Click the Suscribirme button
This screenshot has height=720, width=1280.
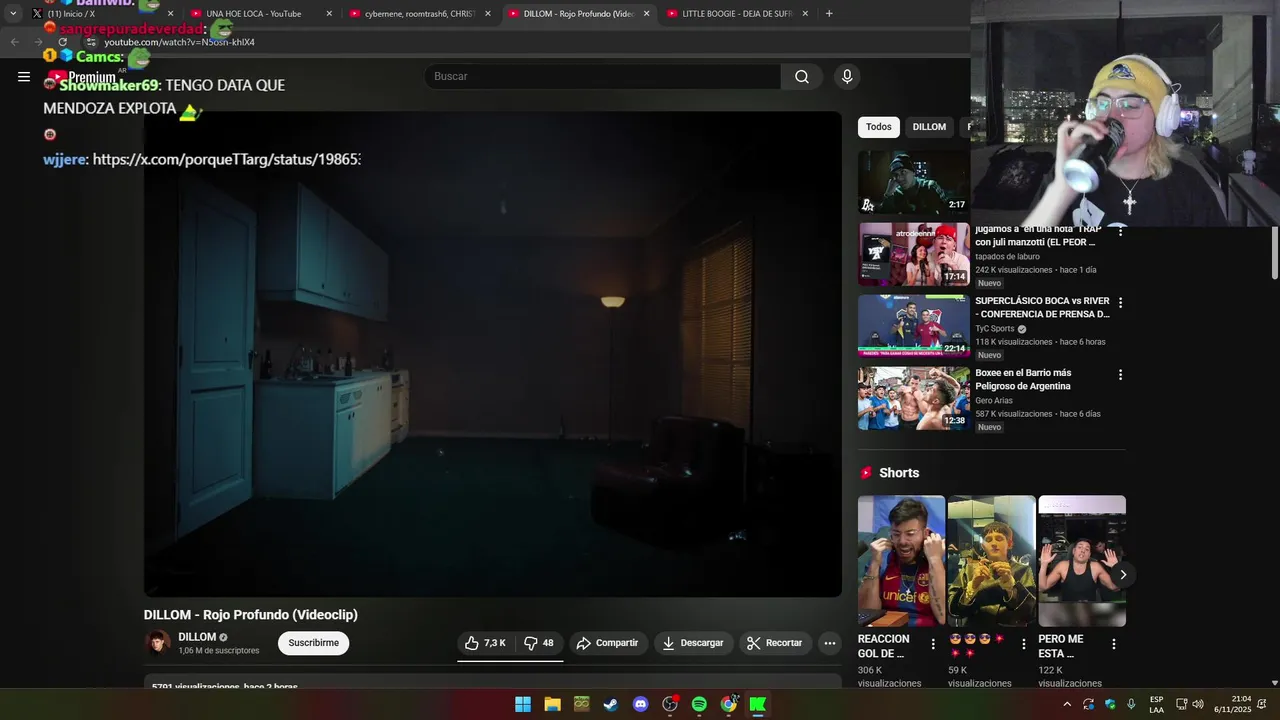point(314,643)
